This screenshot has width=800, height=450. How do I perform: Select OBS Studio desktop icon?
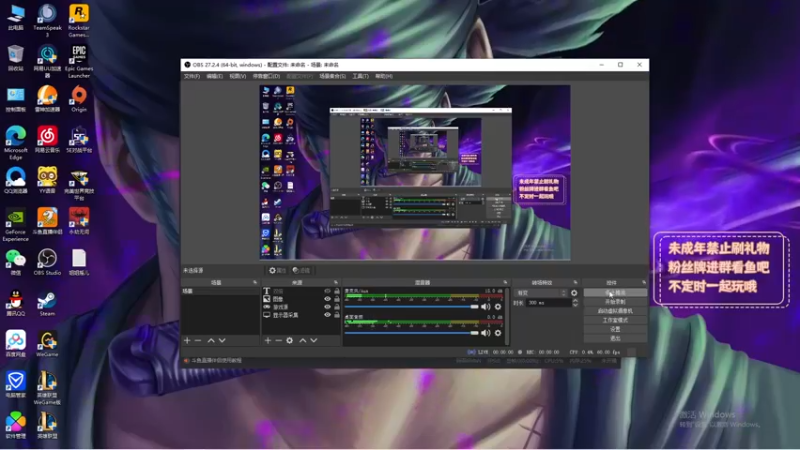click(x=47, y=262)
